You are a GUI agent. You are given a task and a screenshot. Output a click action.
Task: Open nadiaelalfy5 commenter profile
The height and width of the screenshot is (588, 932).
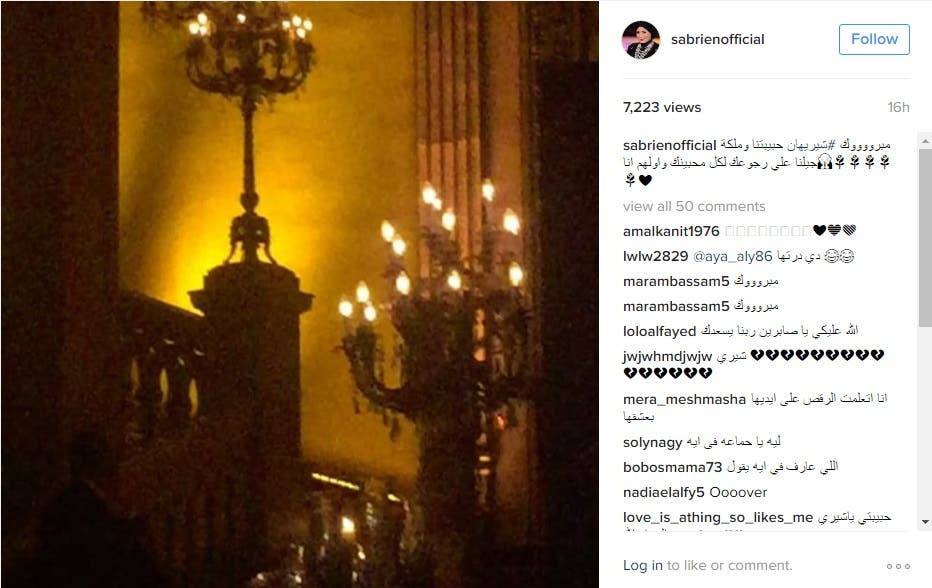(663, 492)
